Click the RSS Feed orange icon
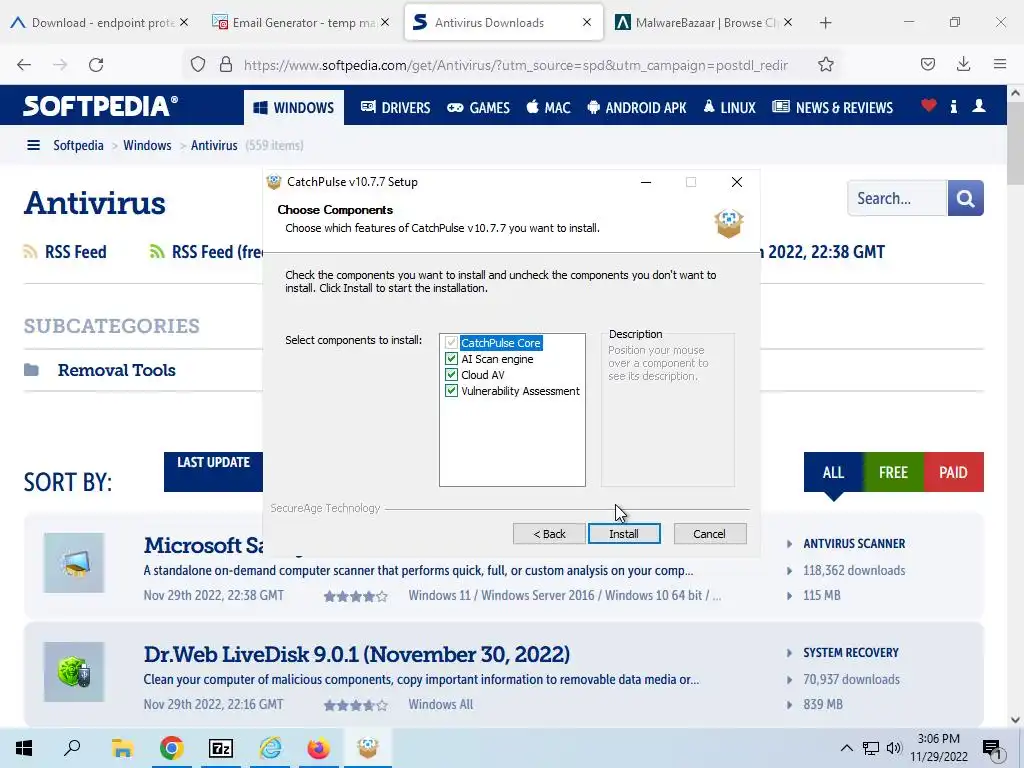 click(30, 251)
